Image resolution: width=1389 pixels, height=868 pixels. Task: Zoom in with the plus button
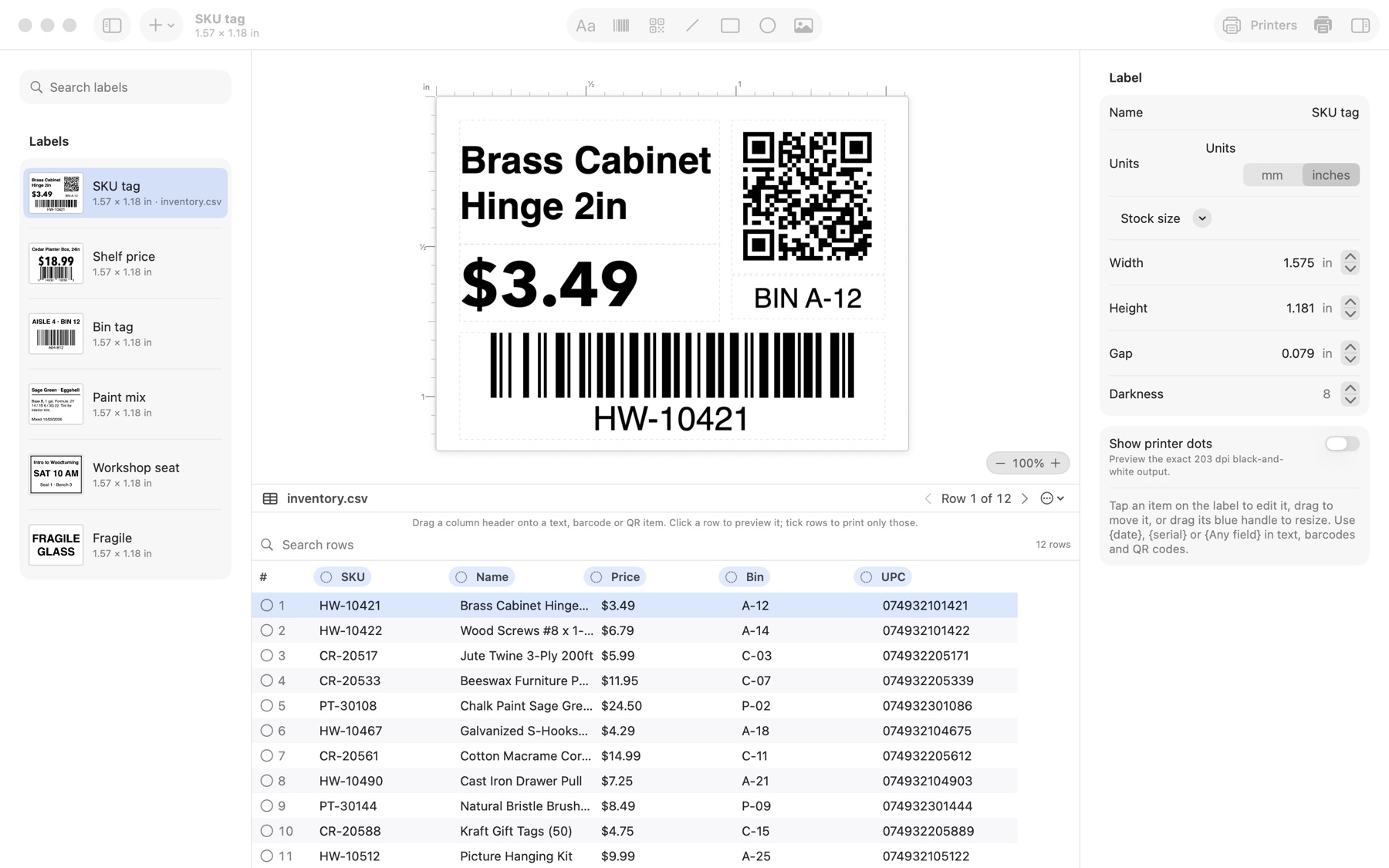pyautogui.click(x=1056, y=463)
